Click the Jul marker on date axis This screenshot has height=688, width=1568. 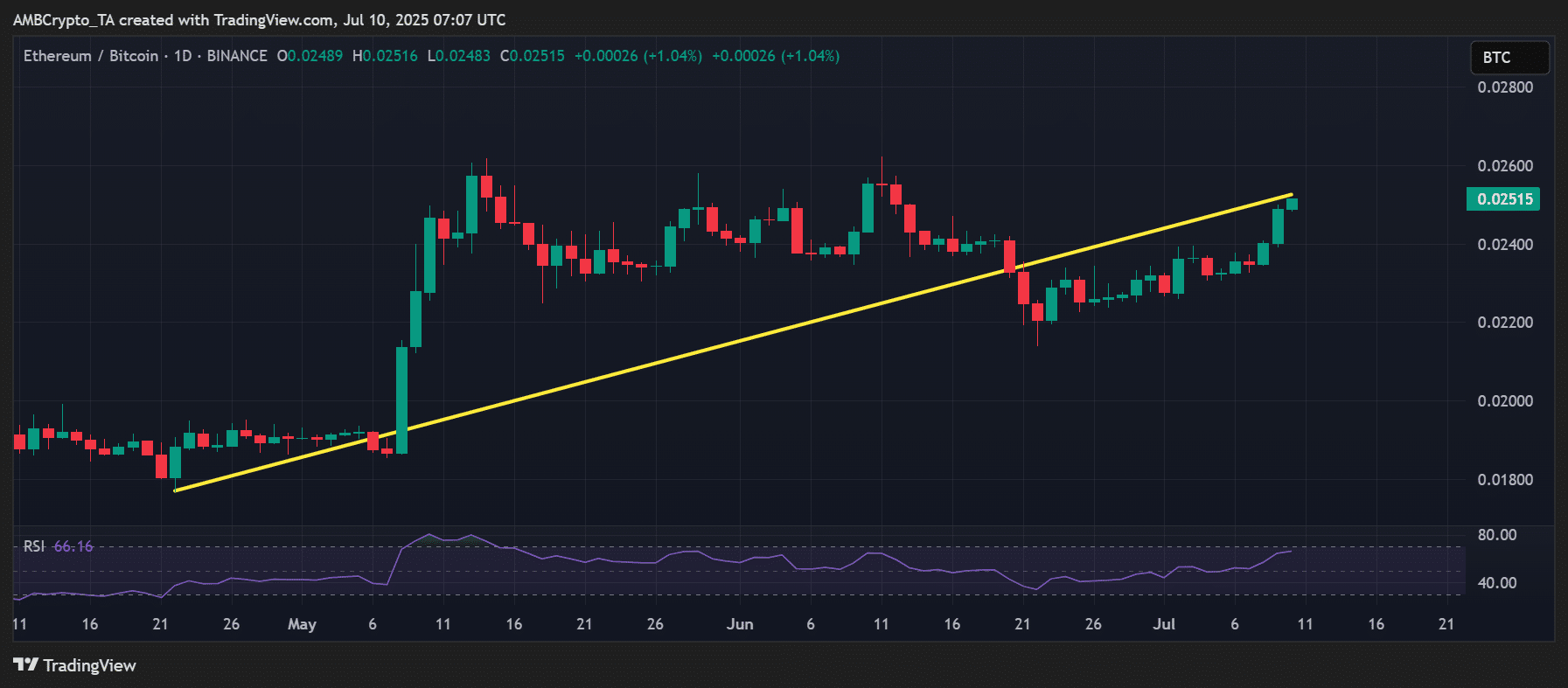(1164, 624)
